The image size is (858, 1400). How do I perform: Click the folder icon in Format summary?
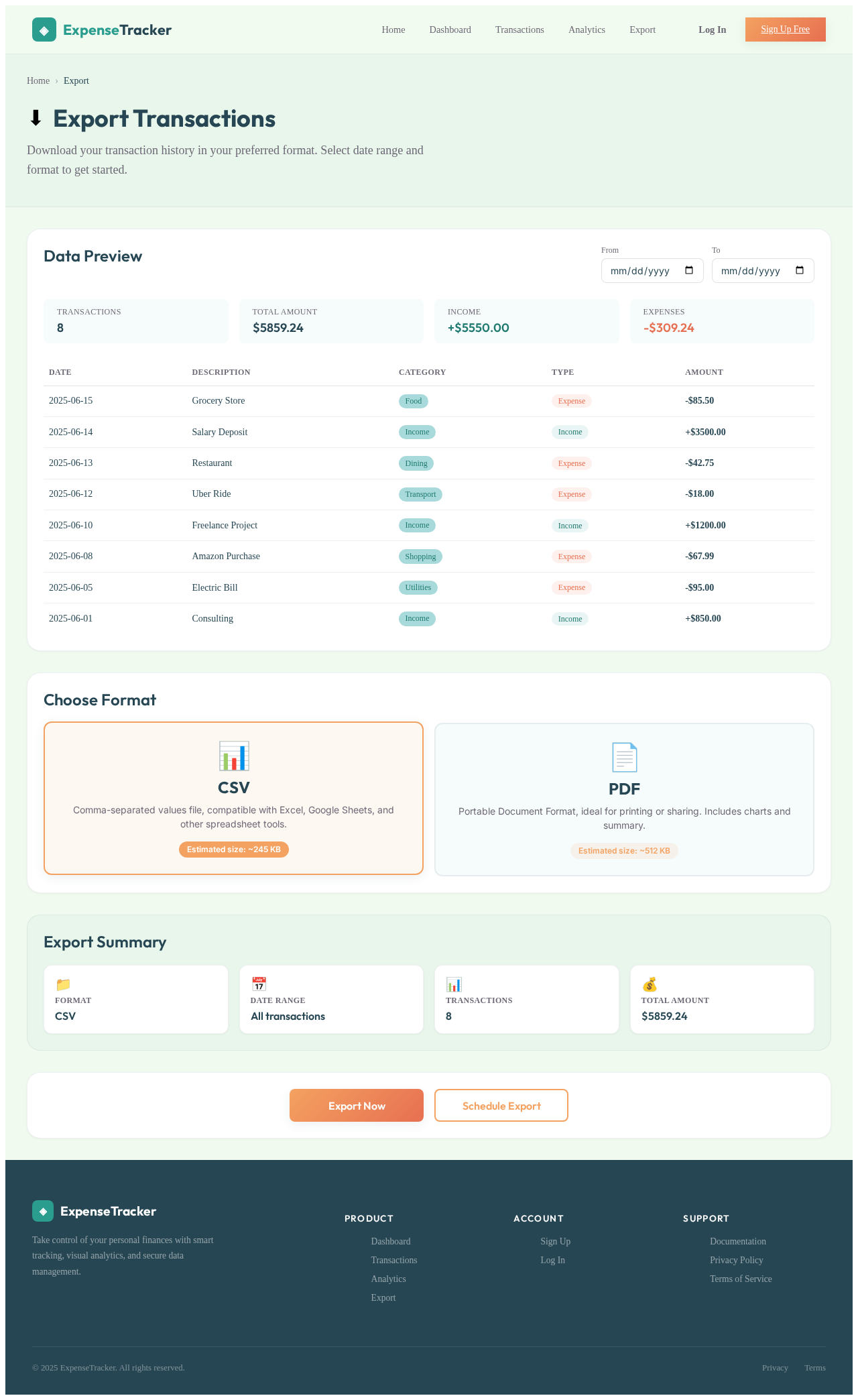click(x=63, y=984)
